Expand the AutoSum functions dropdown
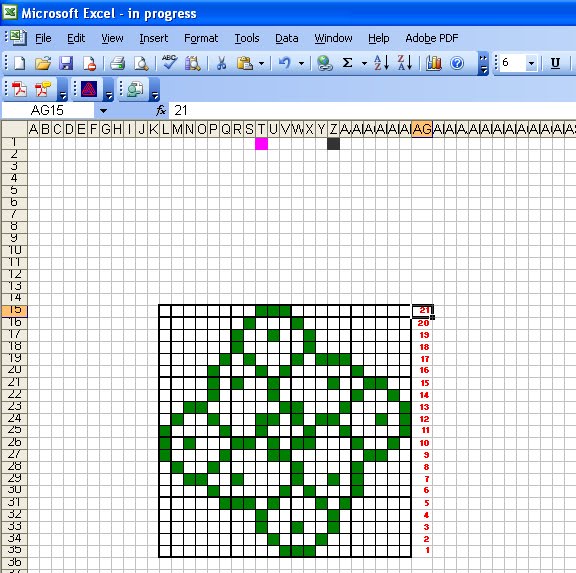The width and height of the screenshot is (576, 573). tap(364, 64)
